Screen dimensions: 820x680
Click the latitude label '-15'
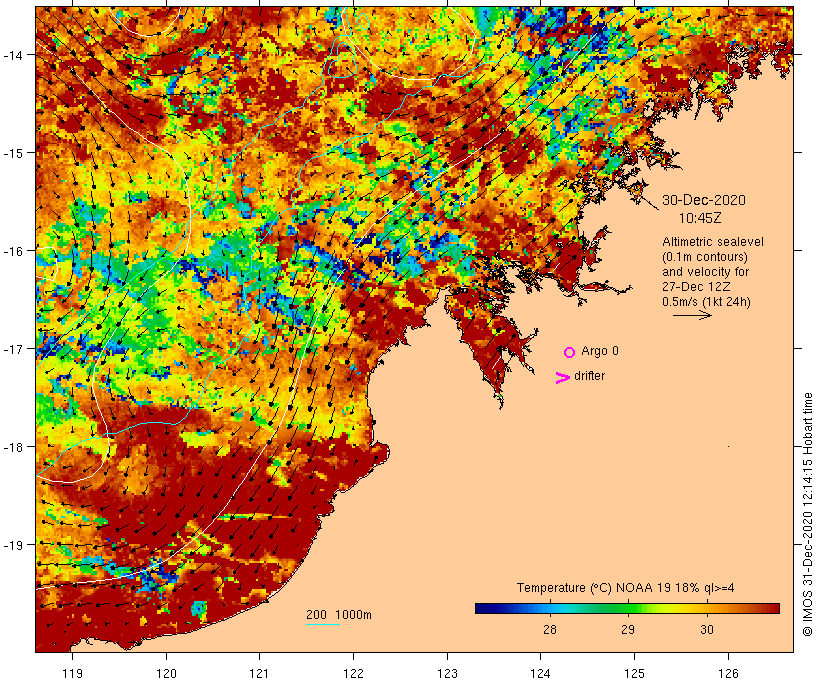[x=12, y=153]
